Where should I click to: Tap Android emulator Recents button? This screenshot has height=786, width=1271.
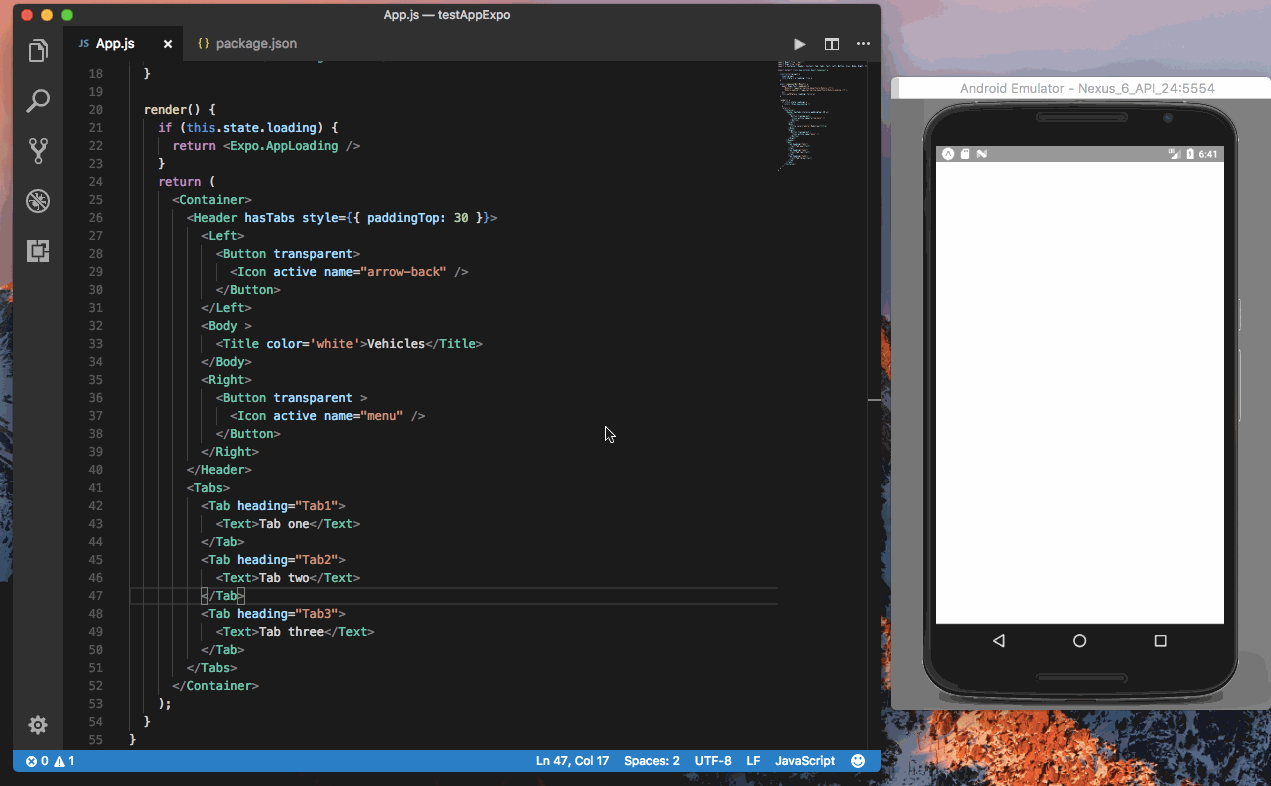coord(1160,641)
